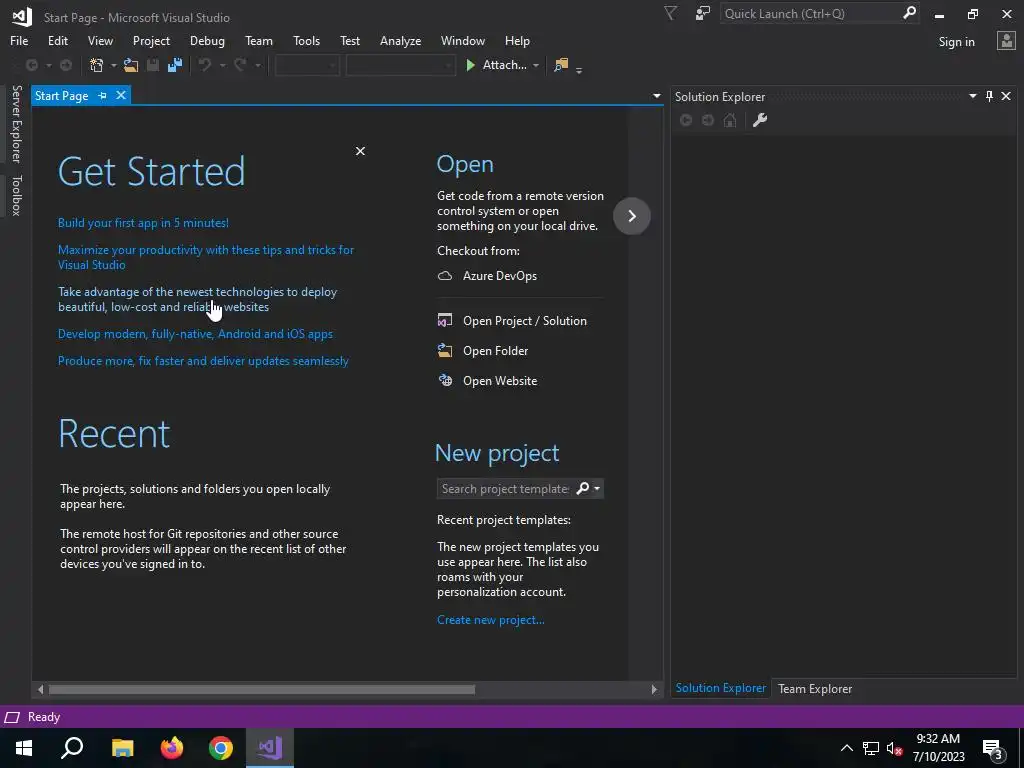Open the Redo history dropdown arrow
Viewport: 1024px width, 768px height.
(x=257, y=65)
